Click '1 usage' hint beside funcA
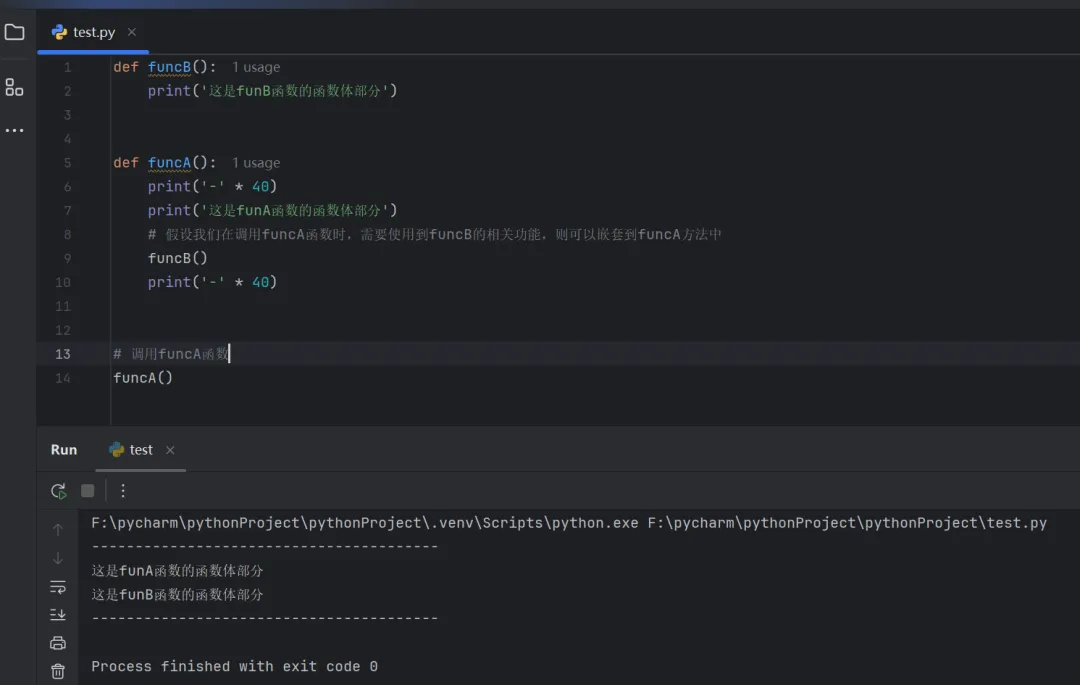The width and height of the screenshot is (1080, 685). pos(256,163)
